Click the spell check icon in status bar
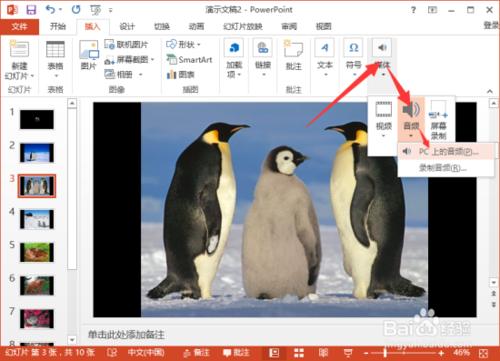The width and height of the screenshot is (500, 361). [112, 353]
